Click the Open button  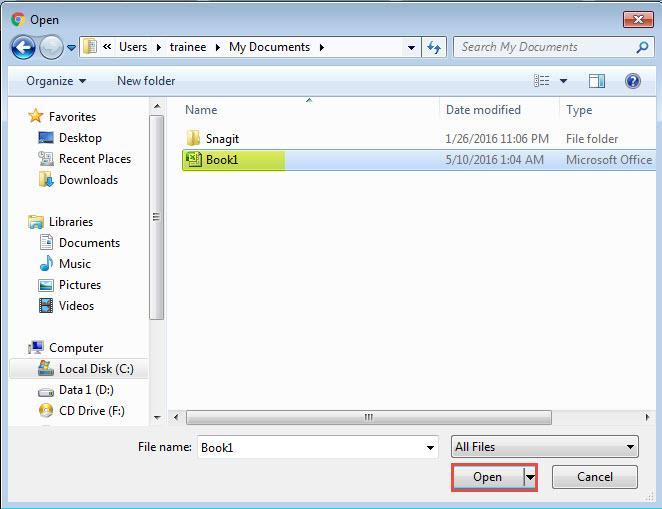tap(488, 477)
